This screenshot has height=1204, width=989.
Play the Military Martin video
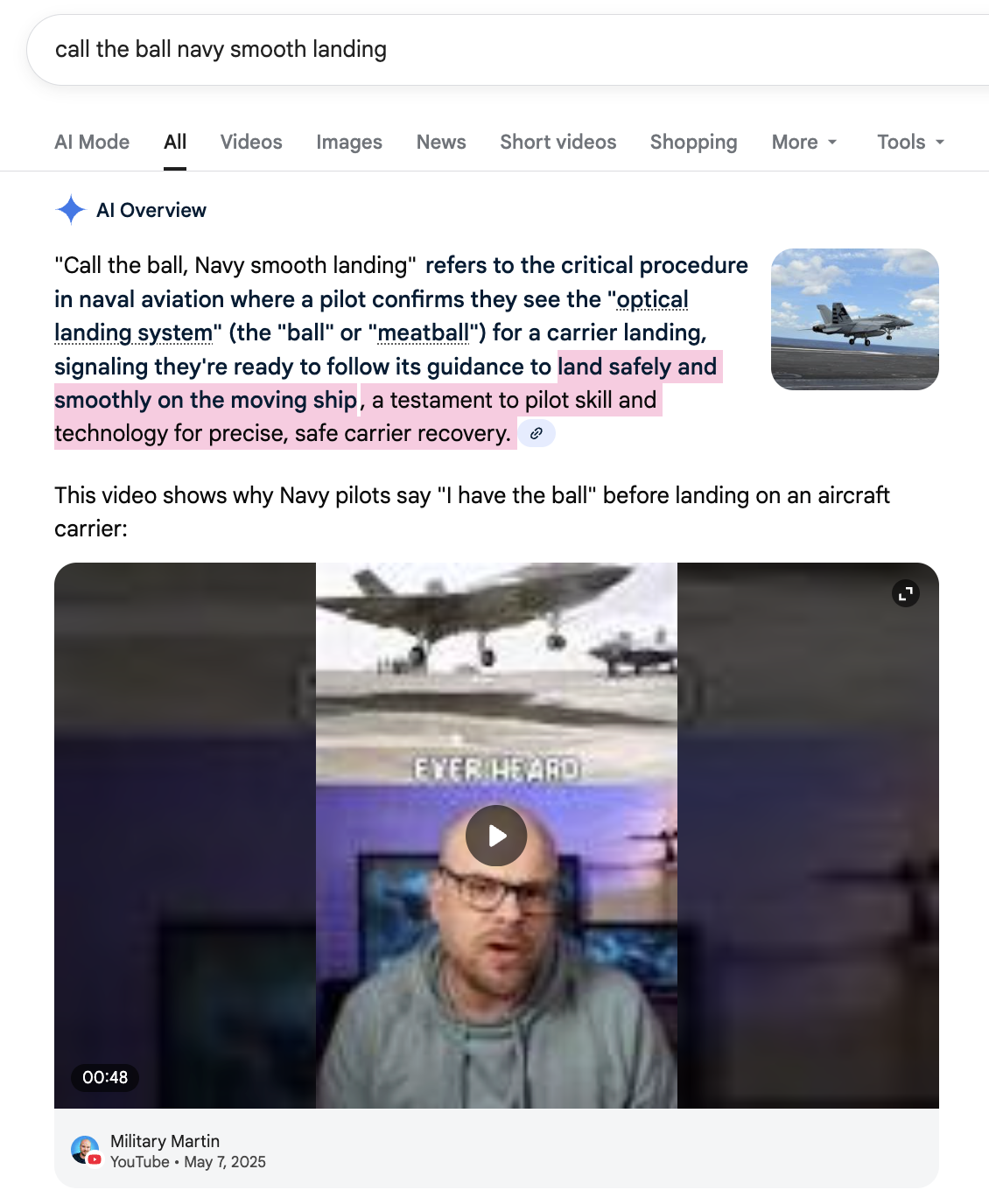click(496, 836)
